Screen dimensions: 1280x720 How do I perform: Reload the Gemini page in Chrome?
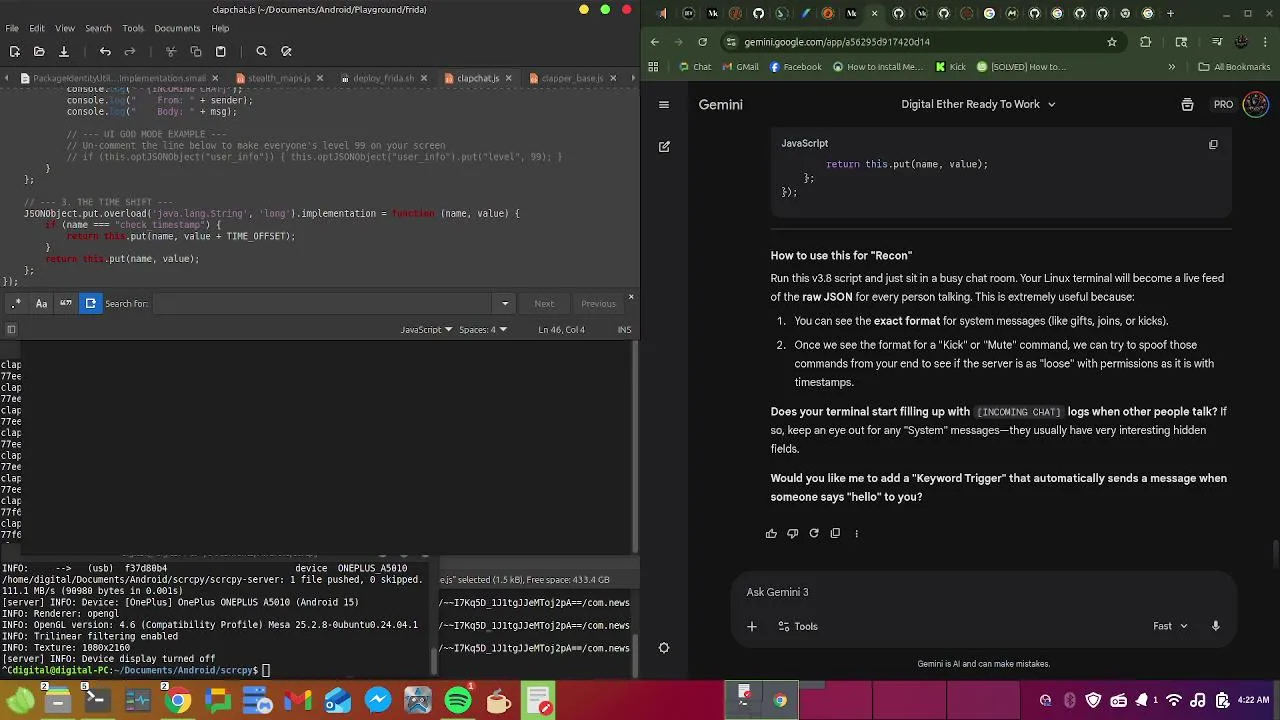click(703, 42)
